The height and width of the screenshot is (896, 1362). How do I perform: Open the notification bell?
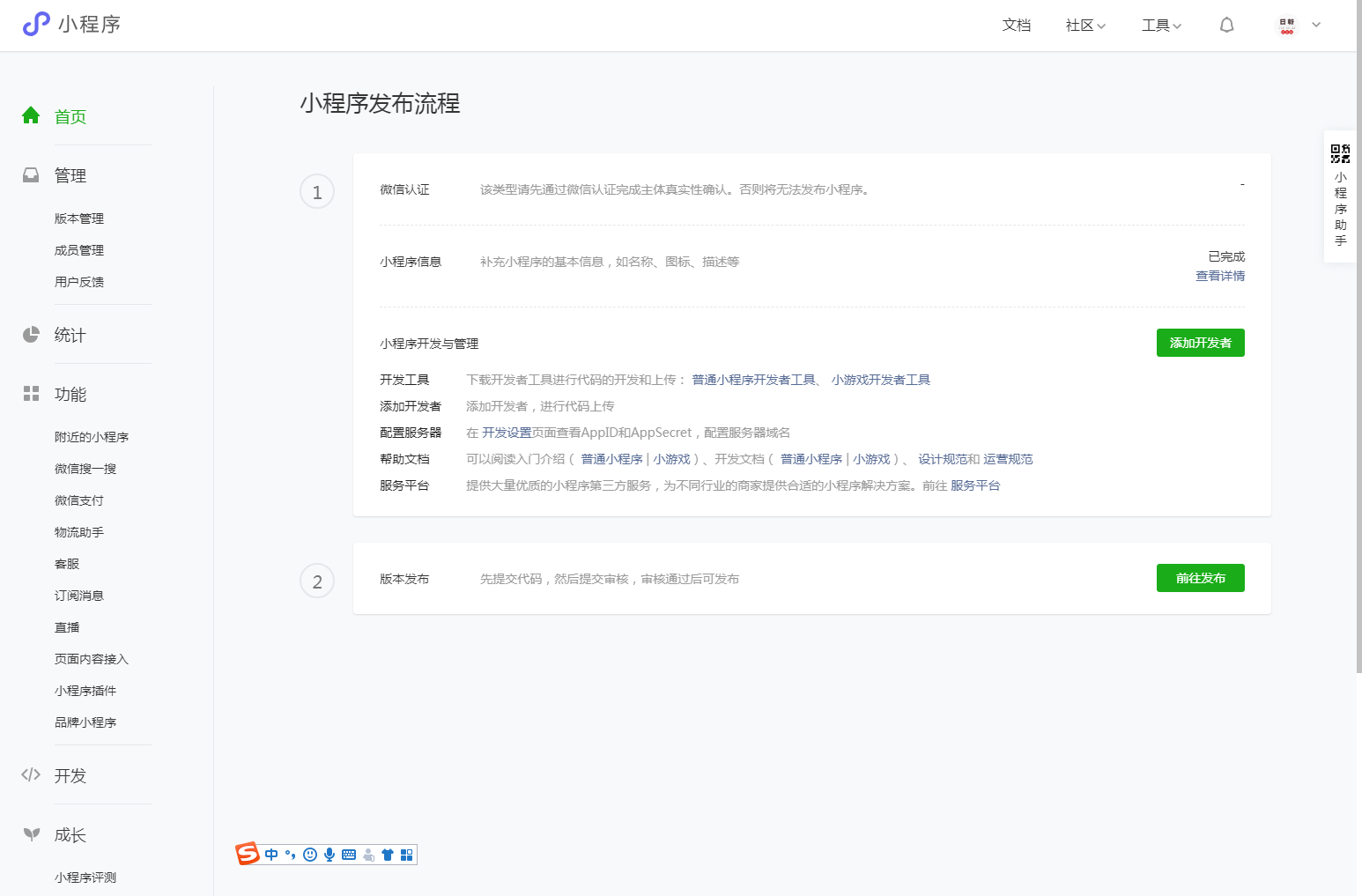click(x=1226, y=25)
